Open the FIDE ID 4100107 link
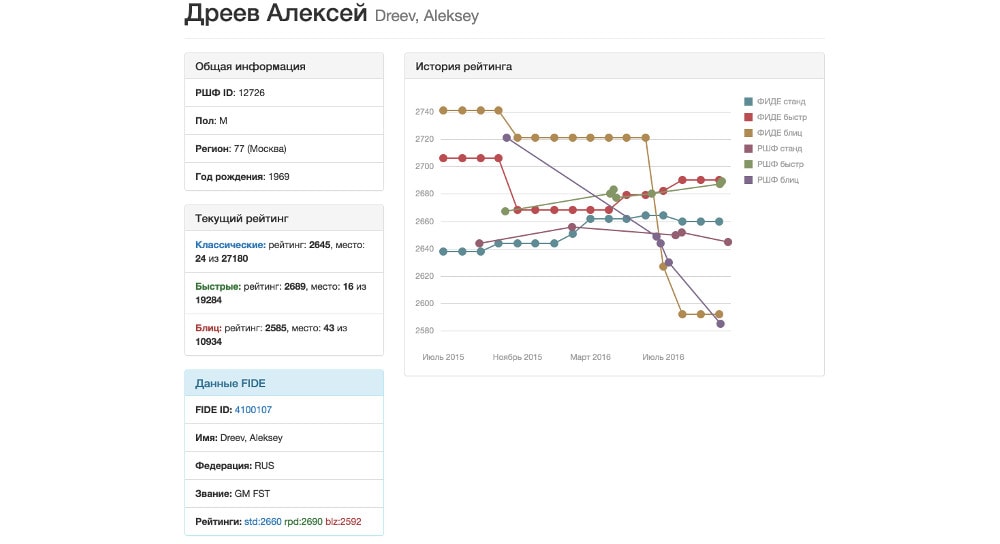This screenshot has width=1000, height=544. pyautogui.click(x=253, y=410)
